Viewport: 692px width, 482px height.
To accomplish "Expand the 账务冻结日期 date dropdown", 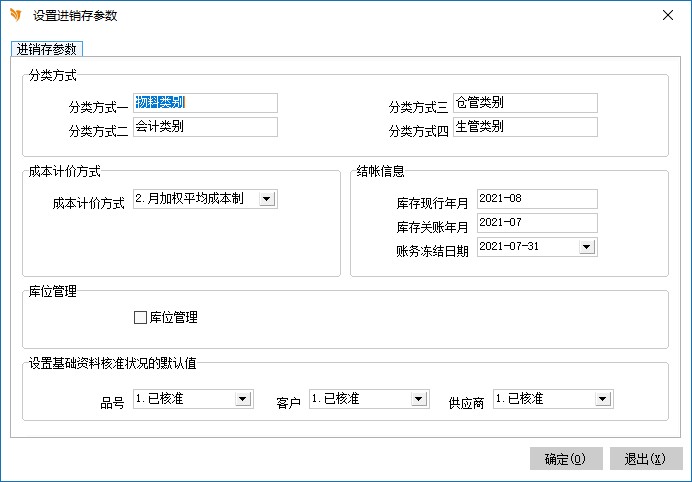I will pyautogui.click(x=586, y=247).
